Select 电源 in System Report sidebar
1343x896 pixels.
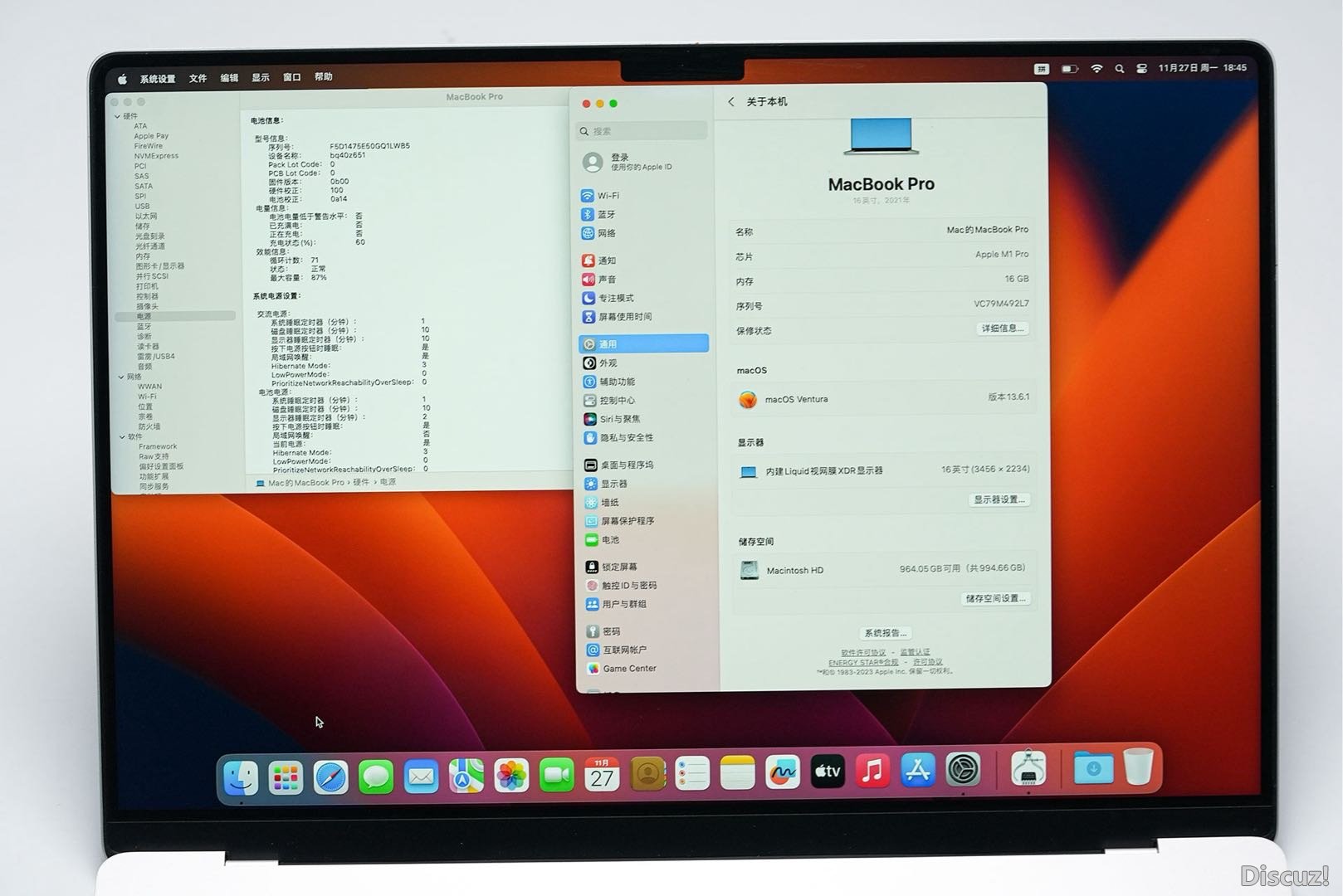pyautogui.click(x=175, y=316)
